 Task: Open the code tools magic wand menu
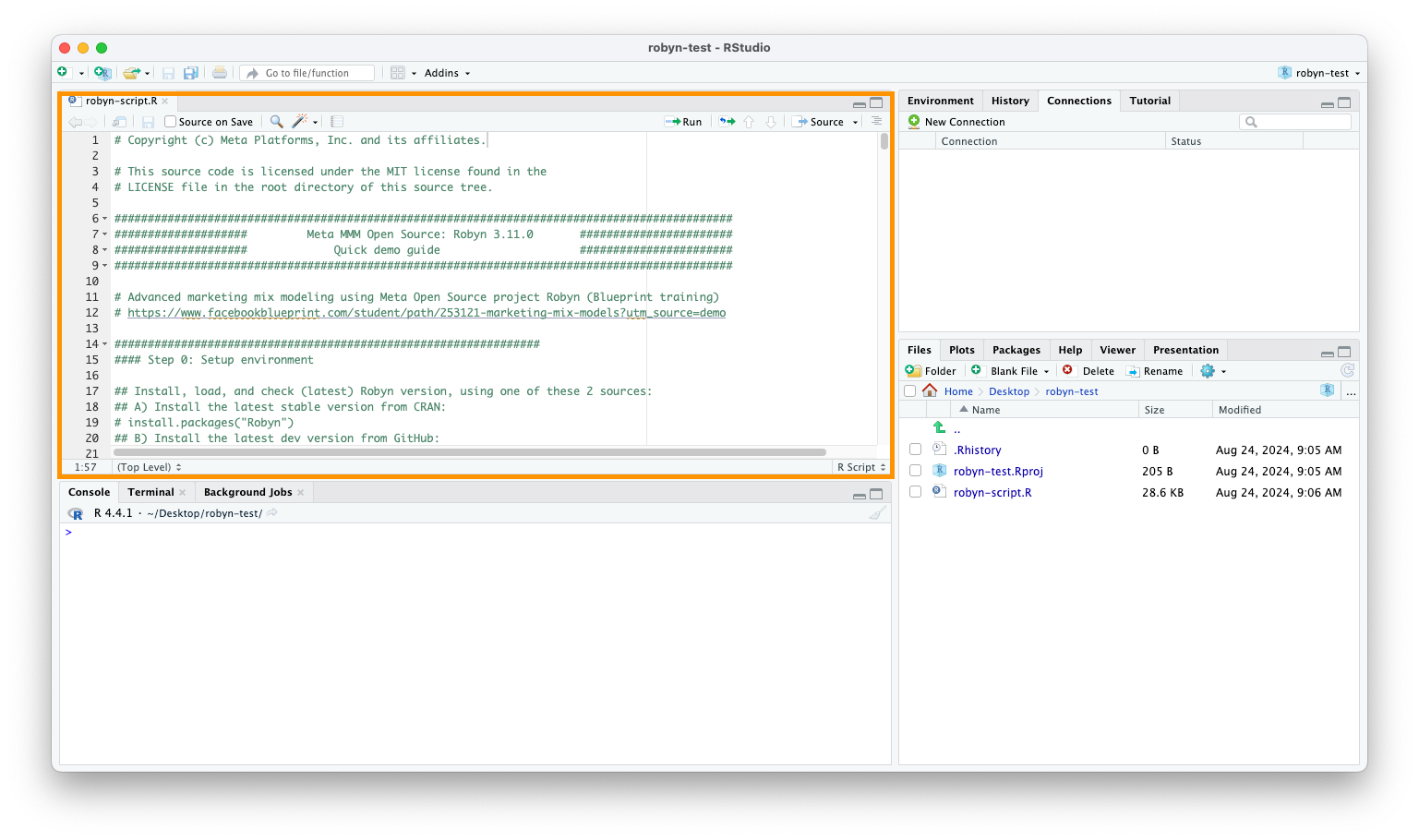point(300,121)
